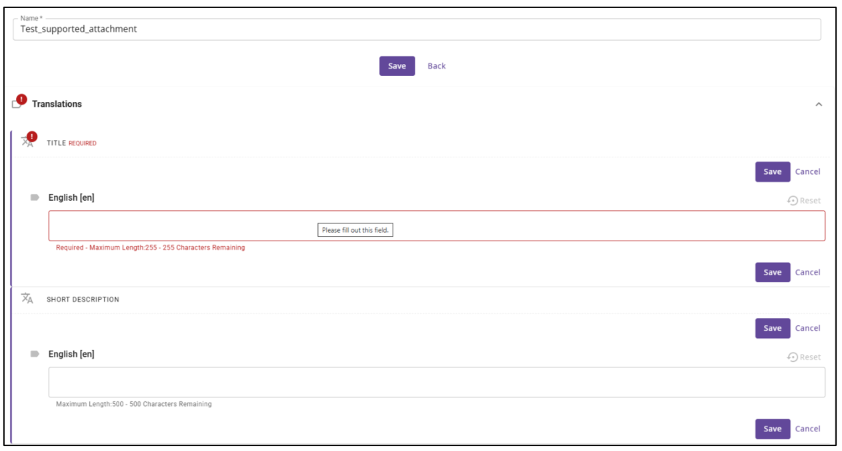The height and width of the screenshot is (451, 842).
Task: Reset the Title English translation
Action: tap(804, 201)
